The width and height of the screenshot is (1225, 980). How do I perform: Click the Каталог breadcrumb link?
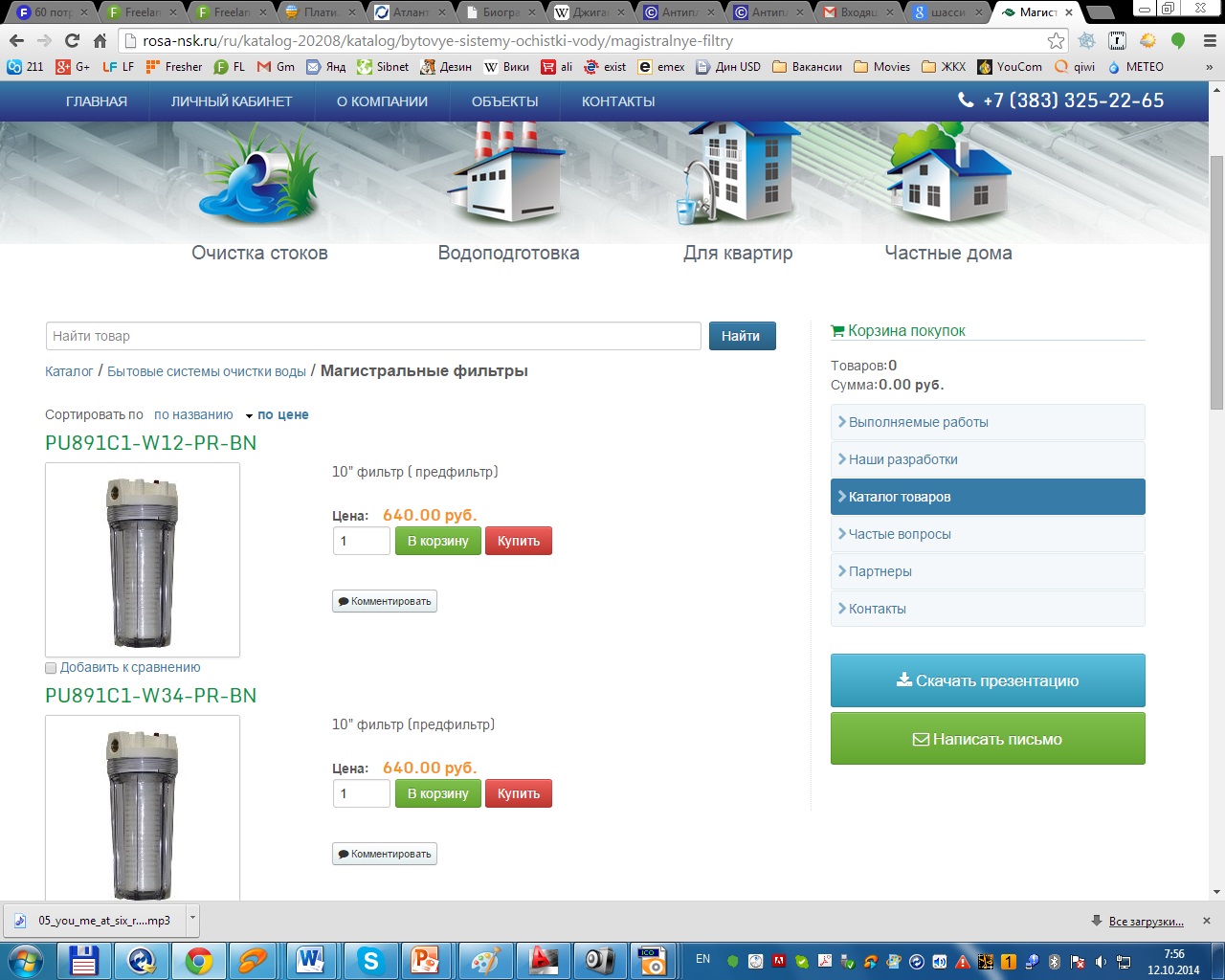(x=69, y=371)
